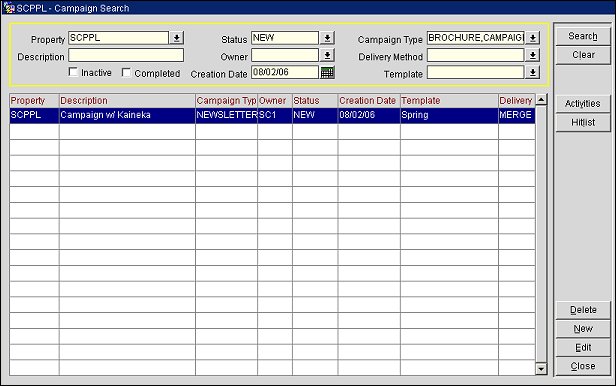Viewport: 616px width, 386px height.
Task: Select the 'Campaign w/ Kaineka' description cell
Action: 127,115
